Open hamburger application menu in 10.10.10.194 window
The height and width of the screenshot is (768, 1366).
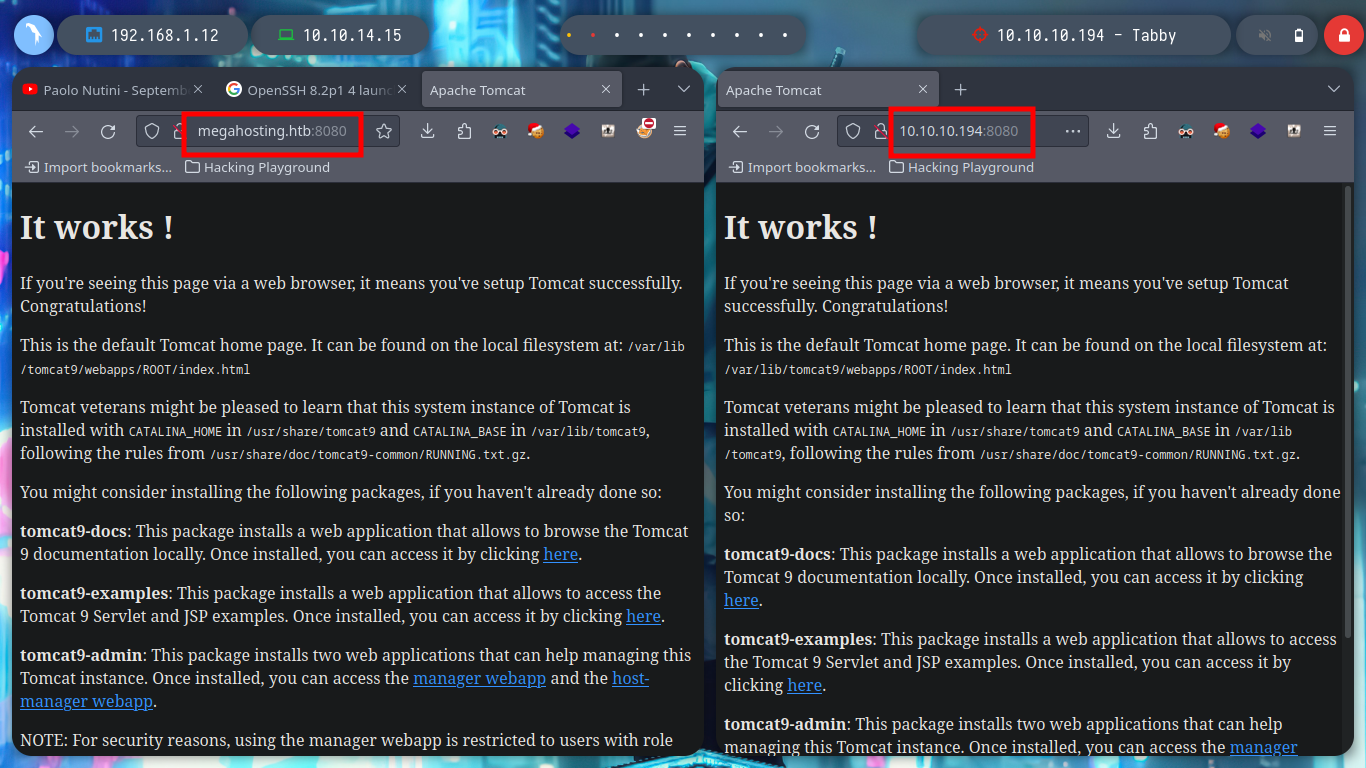pos(1330,131)
